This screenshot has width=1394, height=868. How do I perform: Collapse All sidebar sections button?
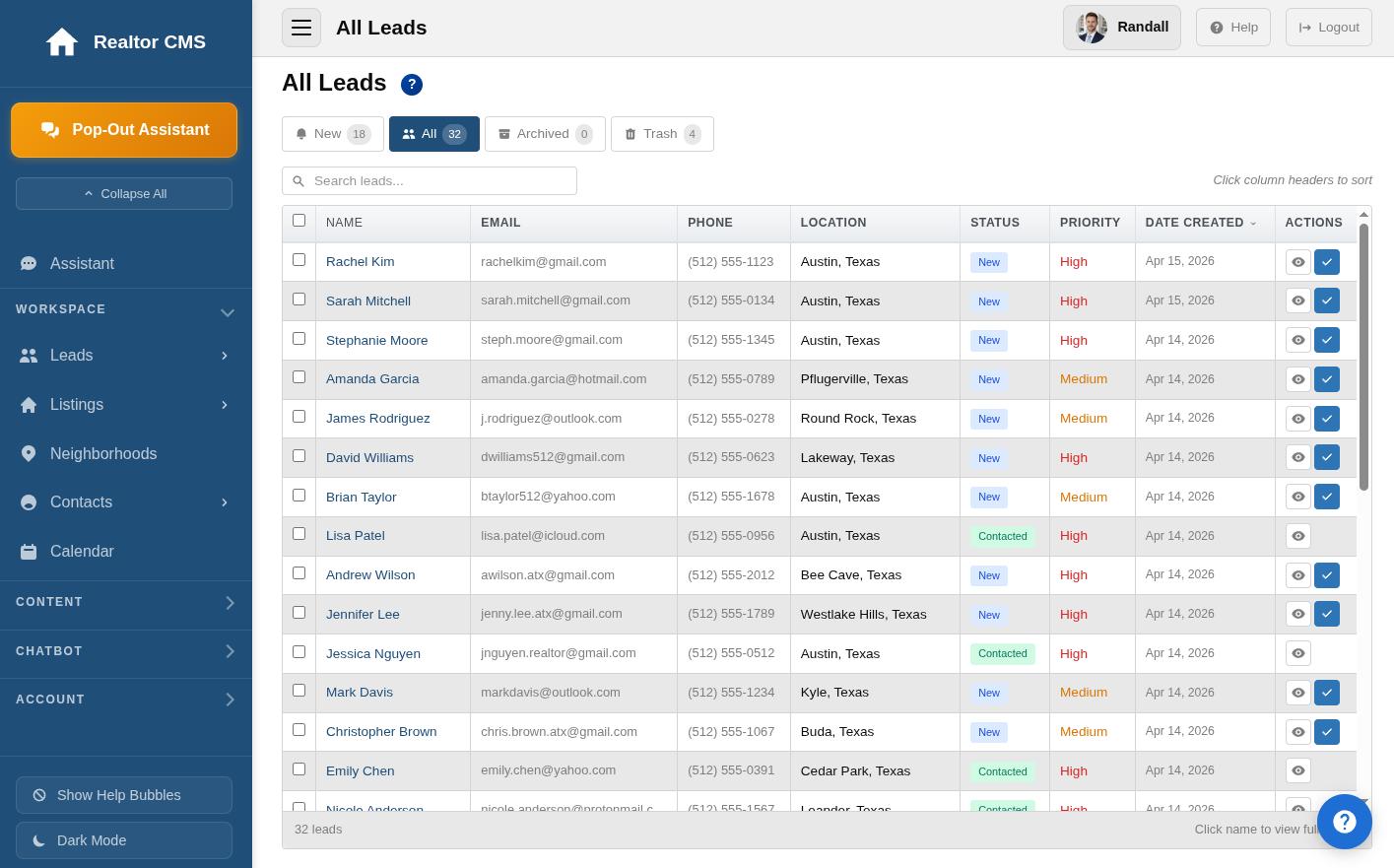click(x=124, y=193)
